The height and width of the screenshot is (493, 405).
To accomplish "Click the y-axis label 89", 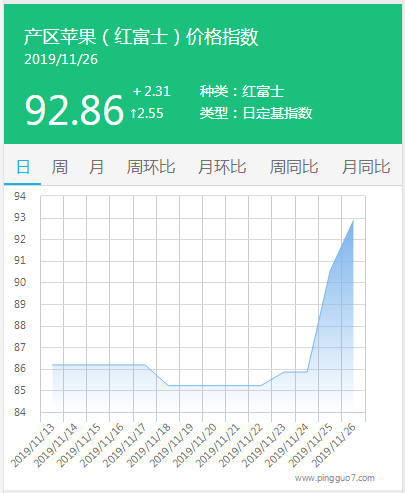I will pyautogui.click(x=20, y=304).
